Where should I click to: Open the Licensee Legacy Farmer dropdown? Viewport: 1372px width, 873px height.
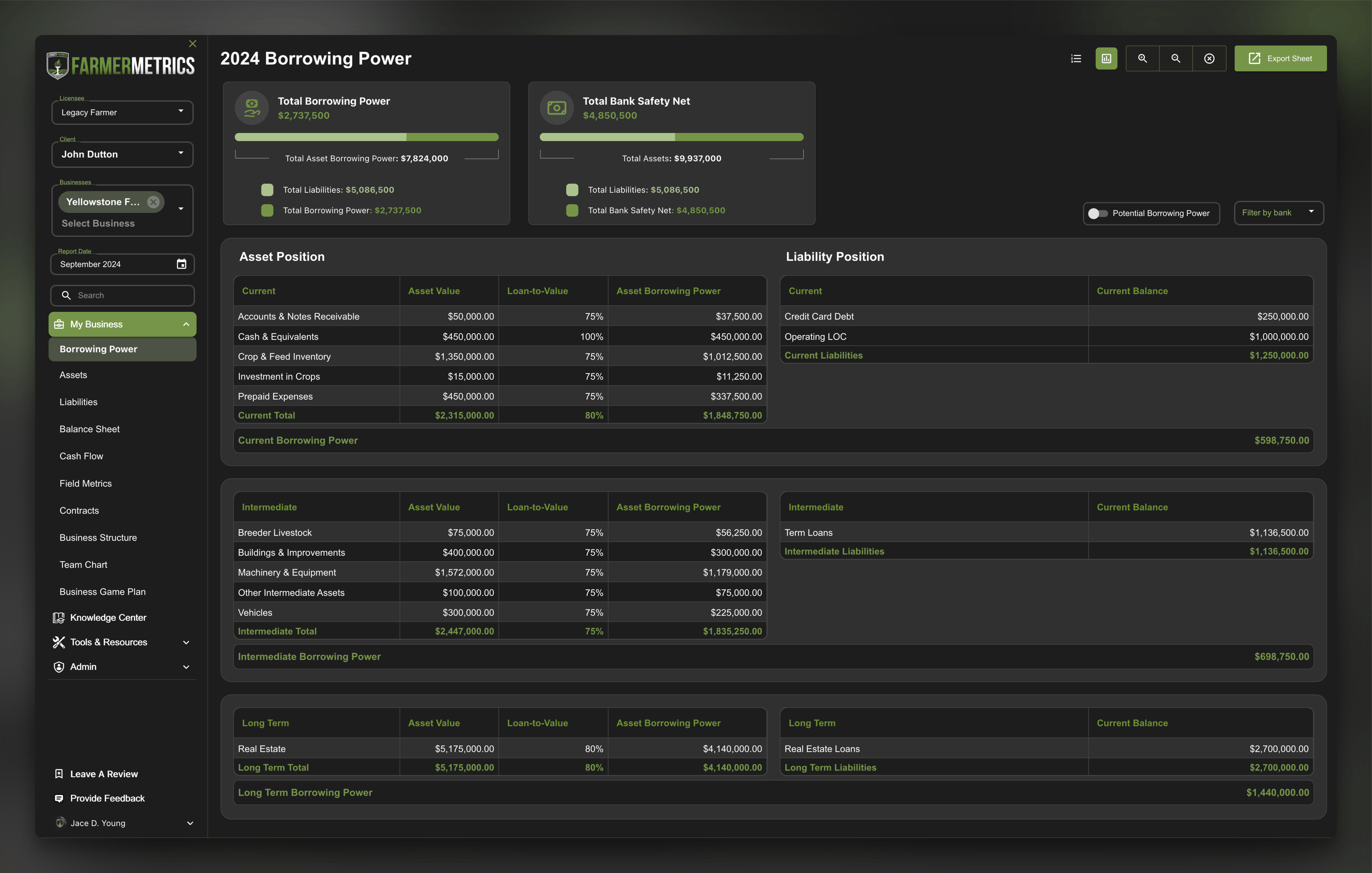(123, 112)
